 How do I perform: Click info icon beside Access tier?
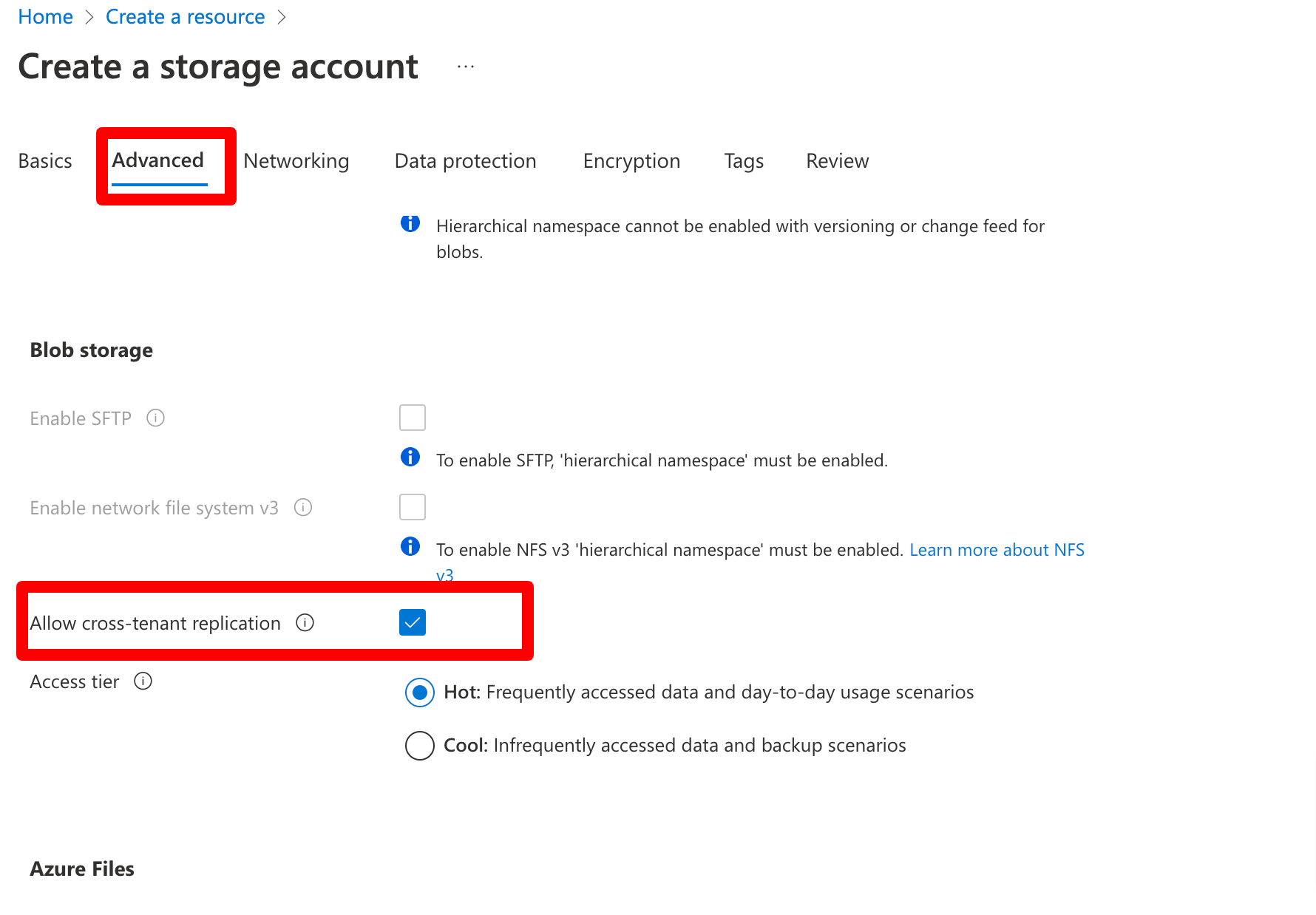143,681
